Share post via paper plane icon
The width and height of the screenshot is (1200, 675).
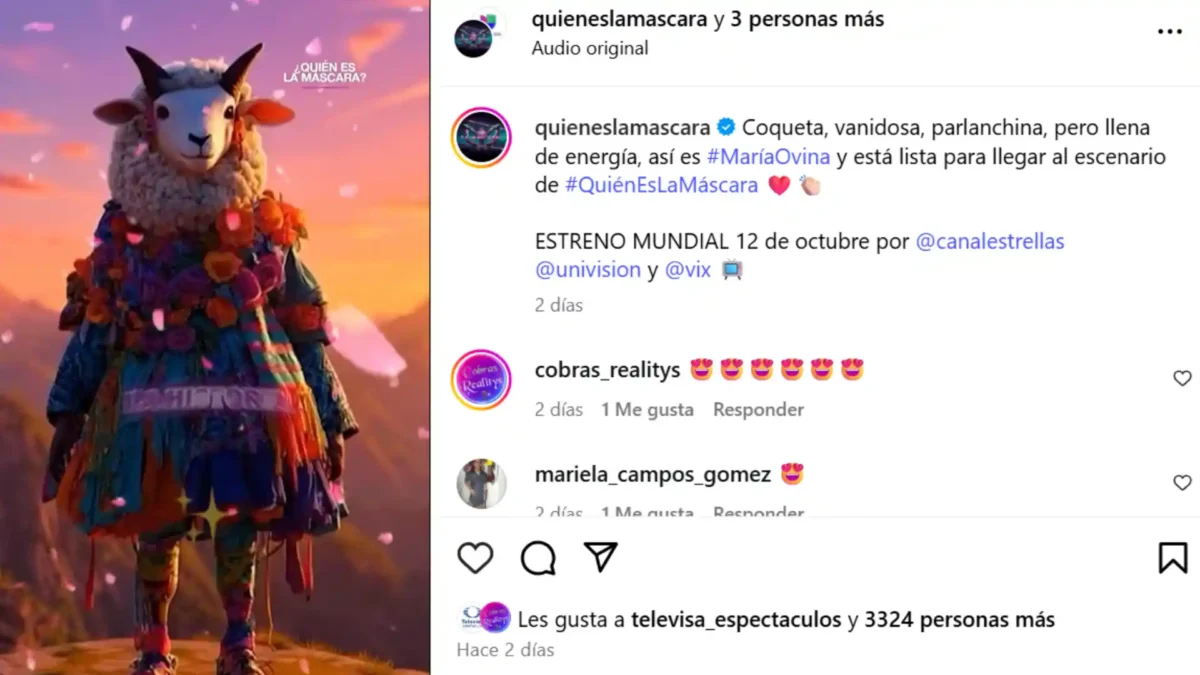(x=600, y=557)
